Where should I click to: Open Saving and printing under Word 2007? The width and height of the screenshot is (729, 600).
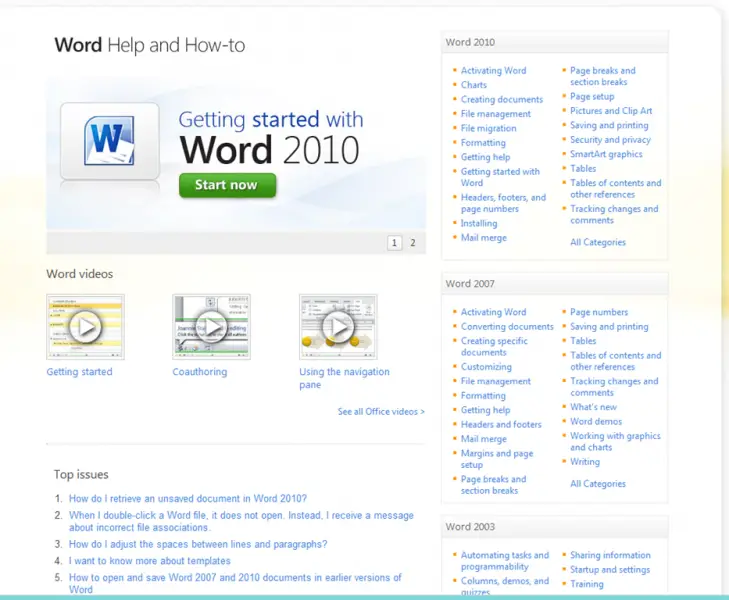(609, 327)
